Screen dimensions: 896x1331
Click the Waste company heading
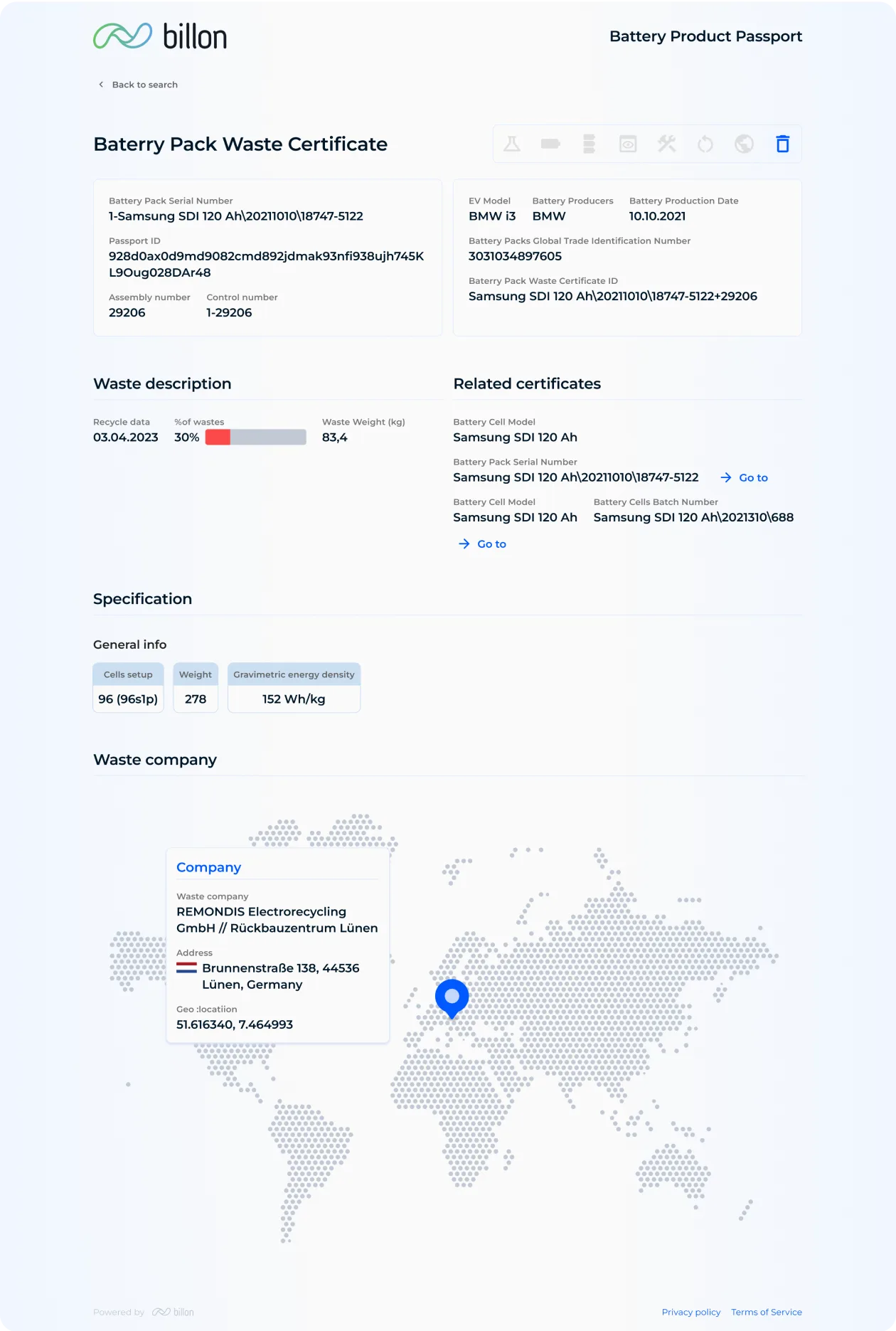tap(155, 760)
